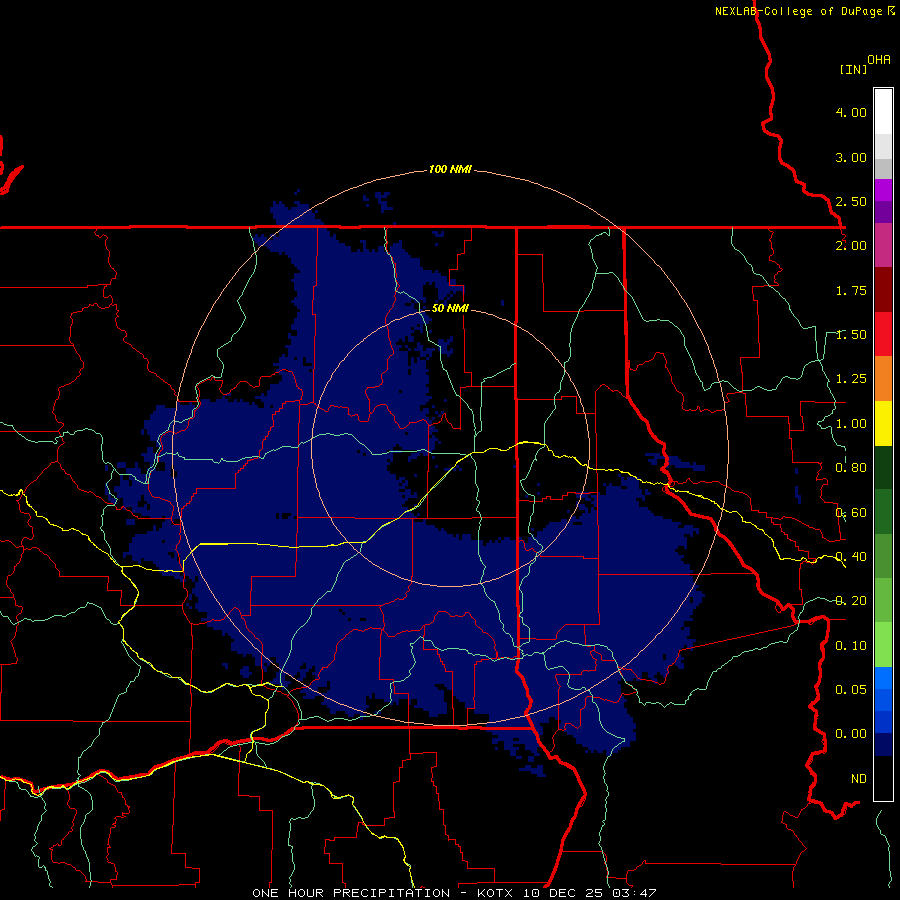The height and width of the screenshot is (900, 900).
Task: Click the [IN] units label
Action: click(853, 69)
